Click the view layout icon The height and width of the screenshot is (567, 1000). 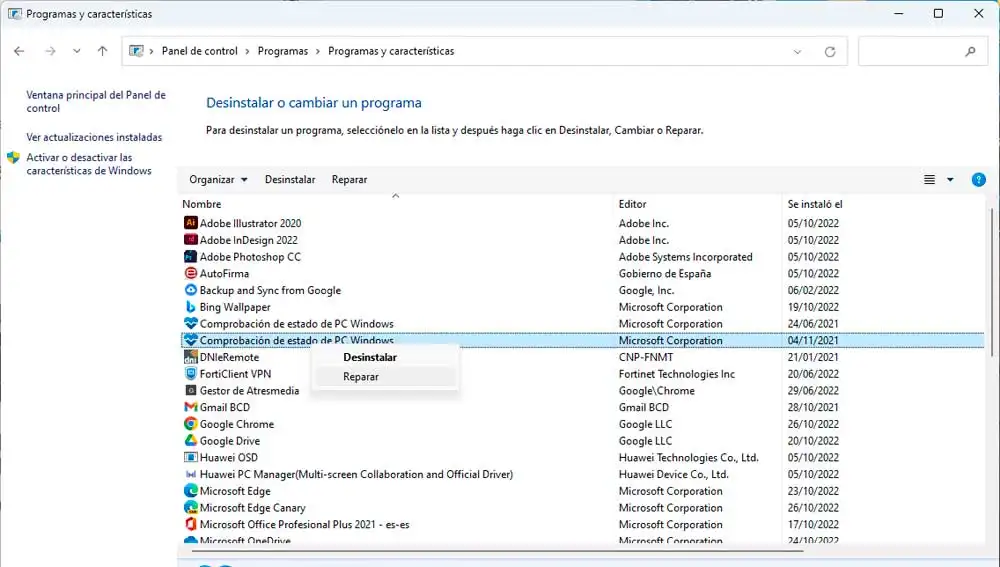click(929, 180)
